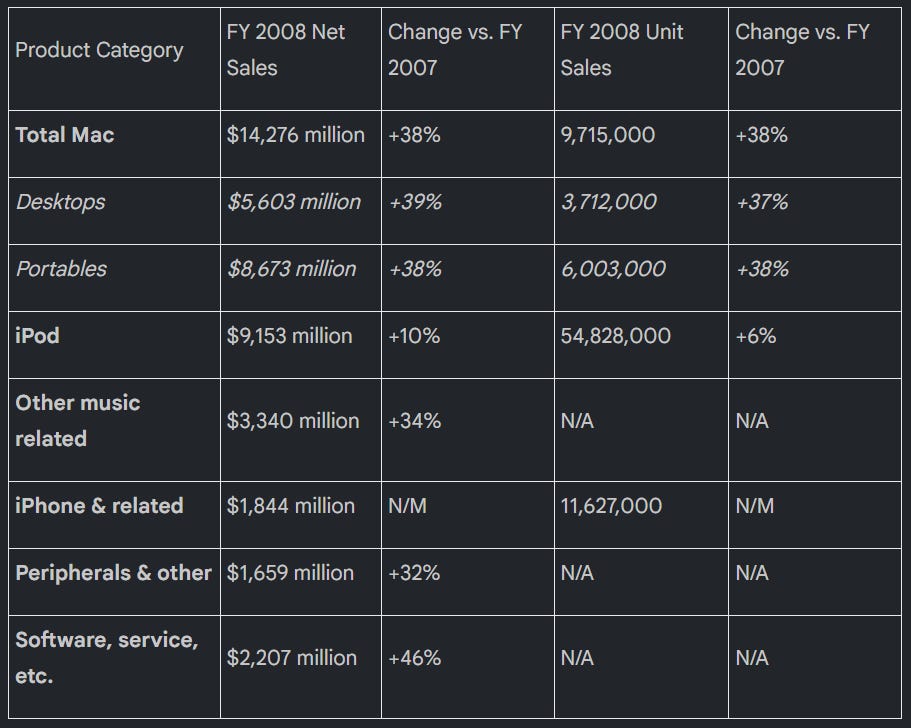Click the Desktops row label

60,202
